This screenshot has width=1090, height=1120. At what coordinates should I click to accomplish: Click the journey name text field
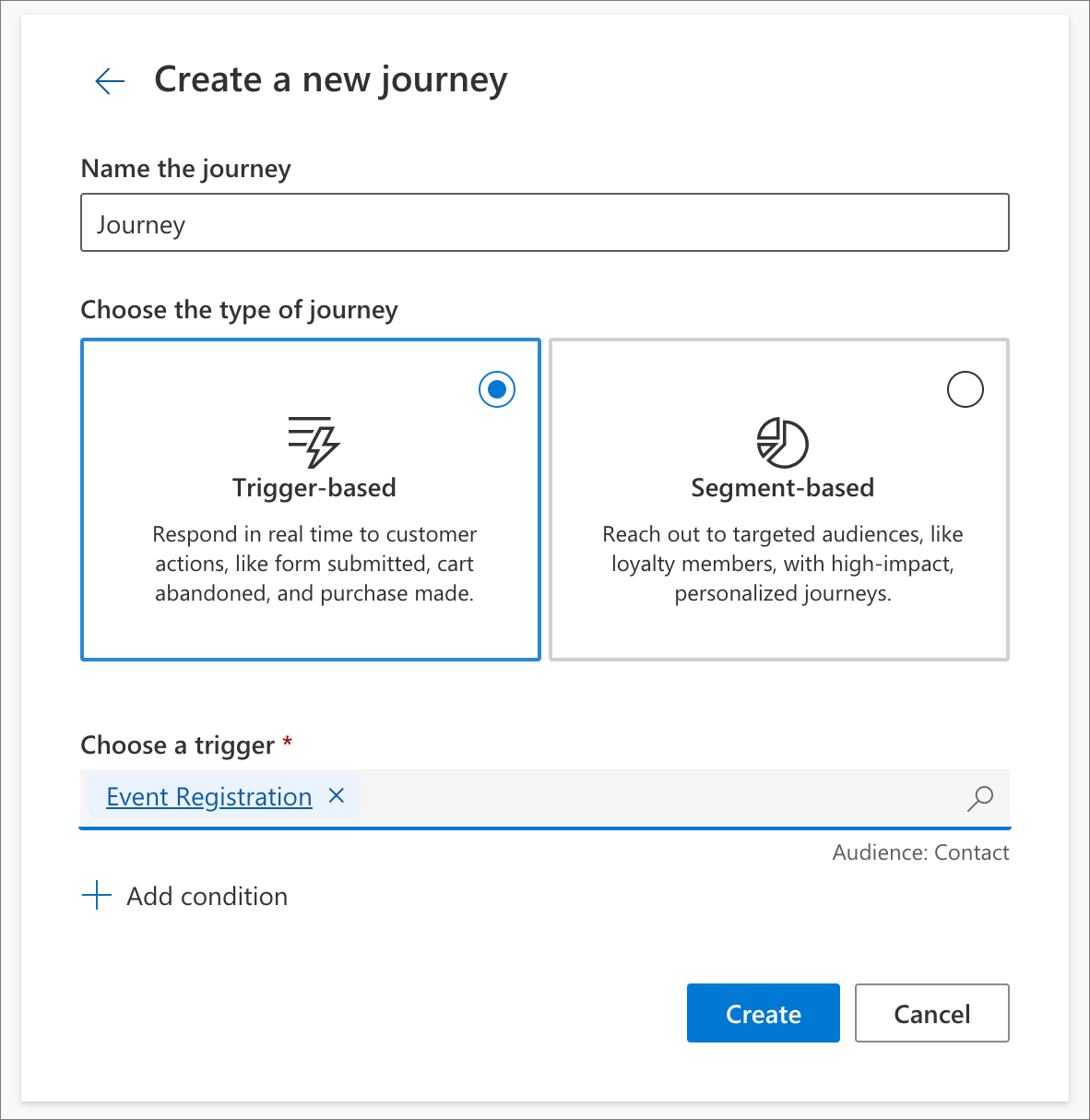pos(544,223)
